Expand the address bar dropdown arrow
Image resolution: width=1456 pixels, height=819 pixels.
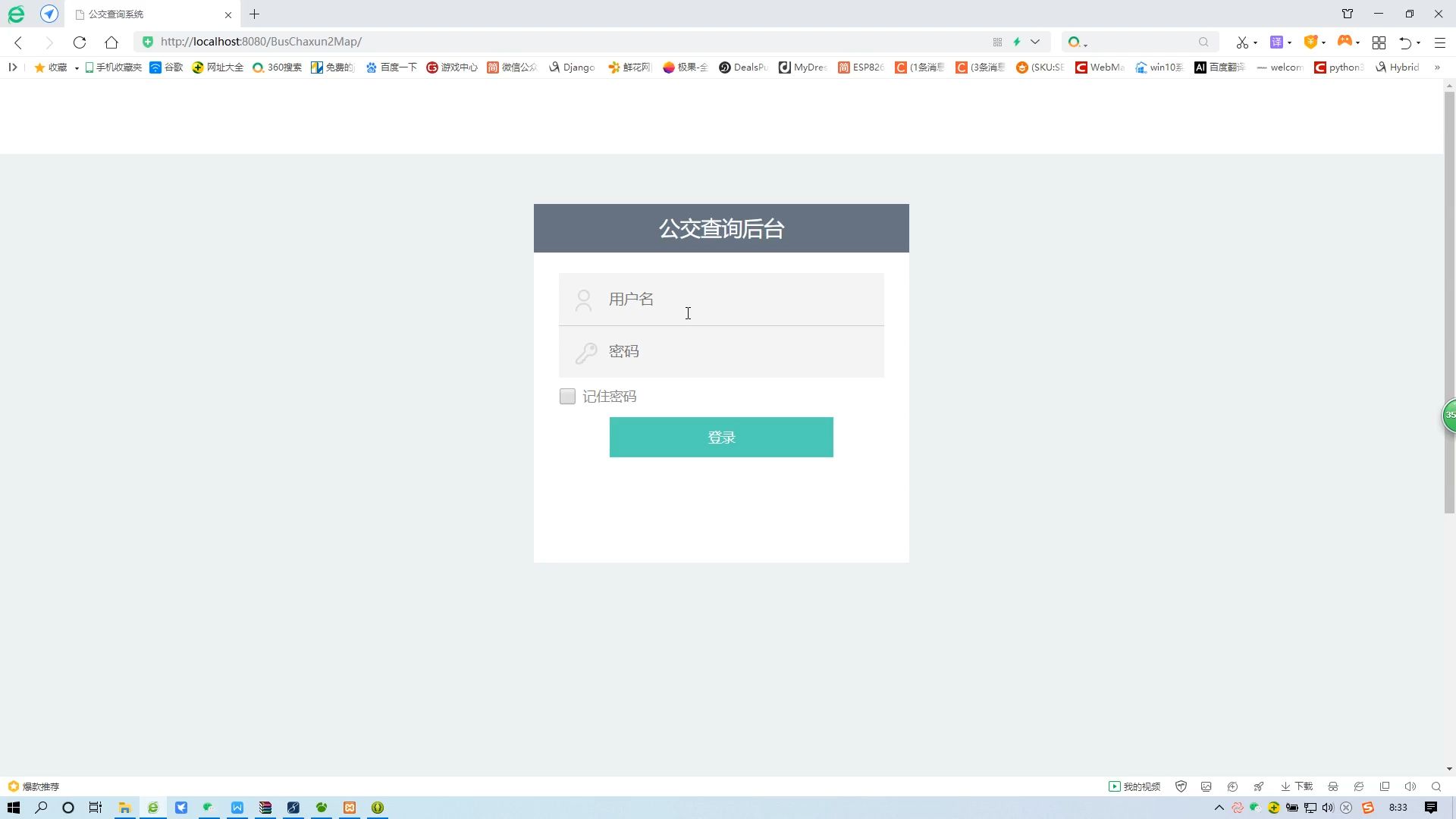(x=1035, y=42)
